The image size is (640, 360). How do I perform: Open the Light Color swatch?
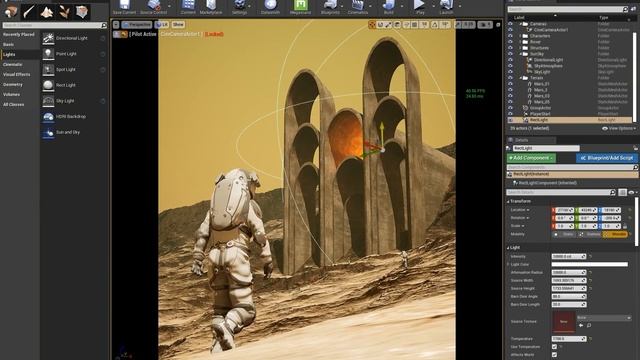click(x=589, y=264)
